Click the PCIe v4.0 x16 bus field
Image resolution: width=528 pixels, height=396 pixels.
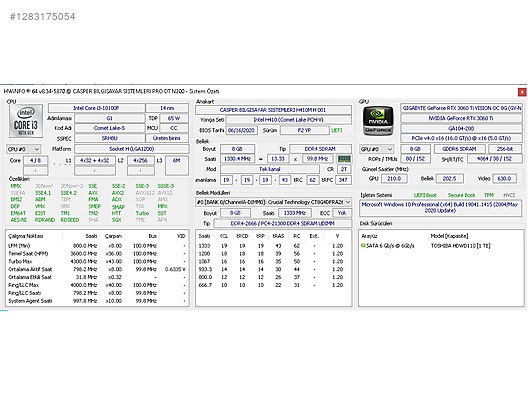click(x=462, y=138)
